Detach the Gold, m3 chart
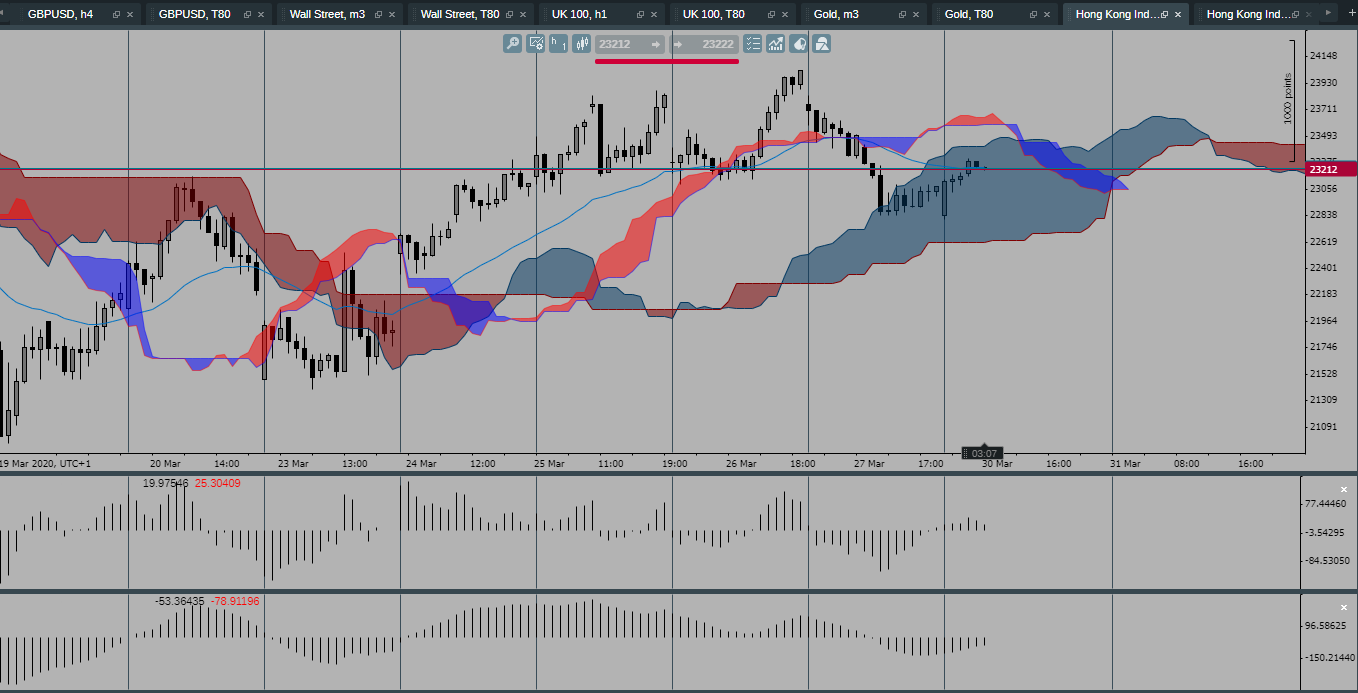The height and width of the screenshot is (693, 1358). [x=902, y=15]
